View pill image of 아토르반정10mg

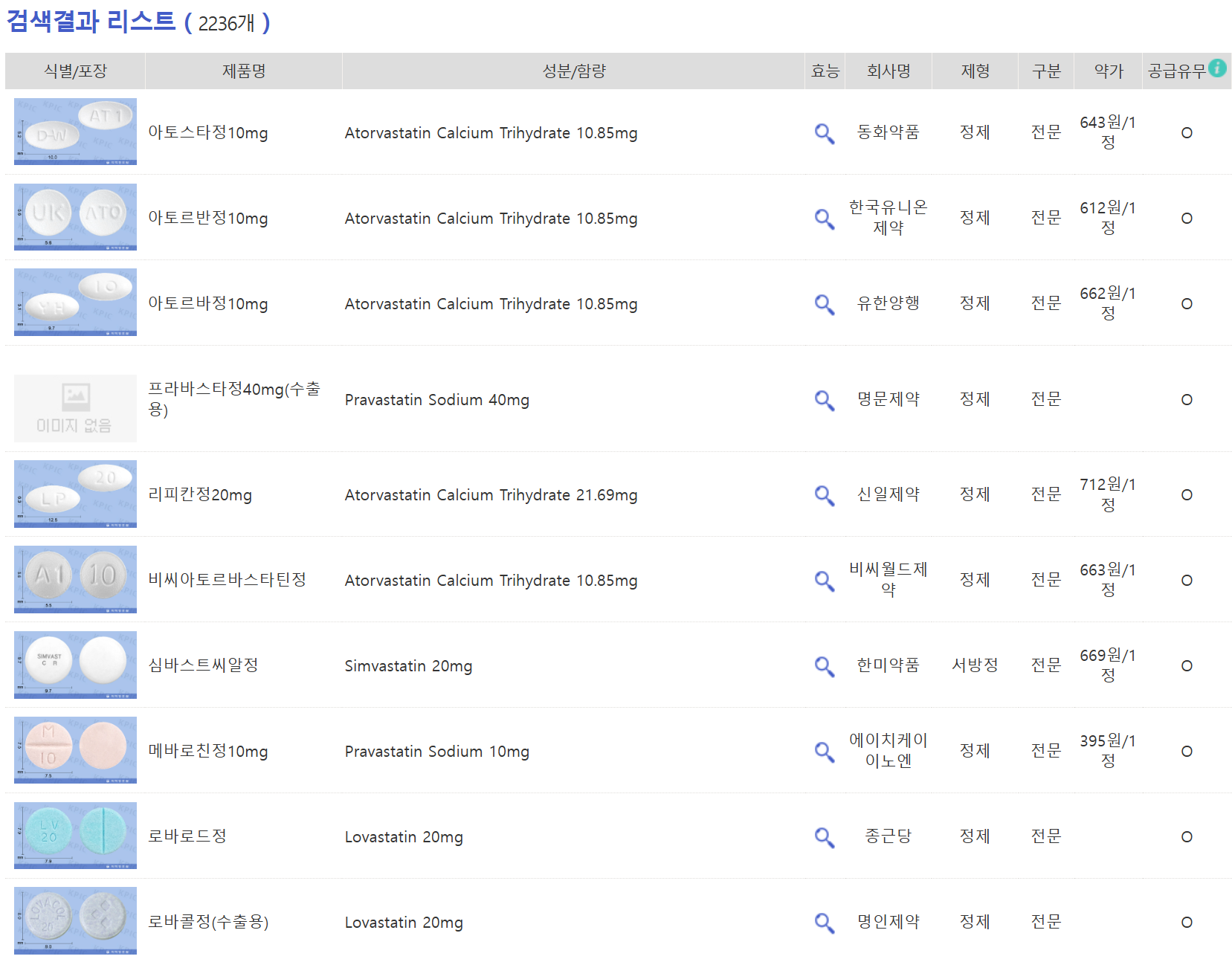click(x=75, y=217)
